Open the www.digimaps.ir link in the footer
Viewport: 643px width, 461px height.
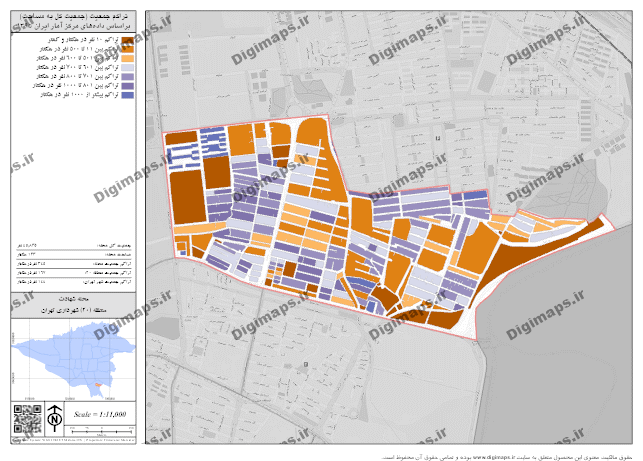(x=493, y=456)
